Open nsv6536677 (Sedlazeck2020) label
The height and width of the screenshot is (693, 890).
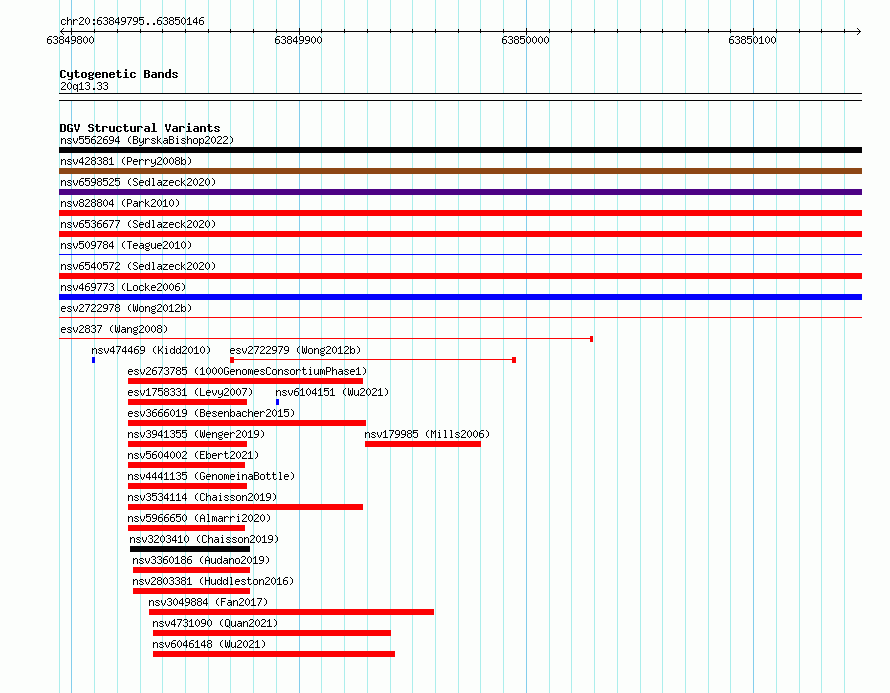point(138,224)
